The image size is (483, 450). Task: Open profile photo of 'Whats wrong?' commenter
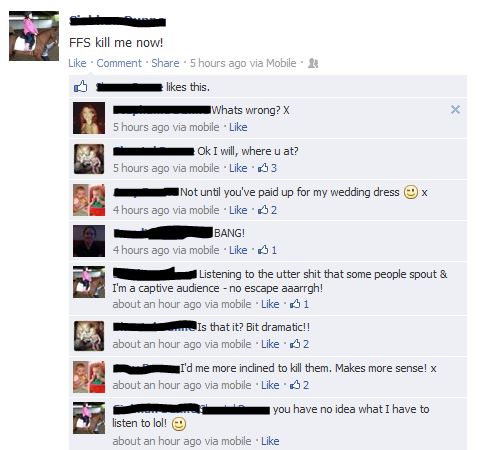(89, 118)
